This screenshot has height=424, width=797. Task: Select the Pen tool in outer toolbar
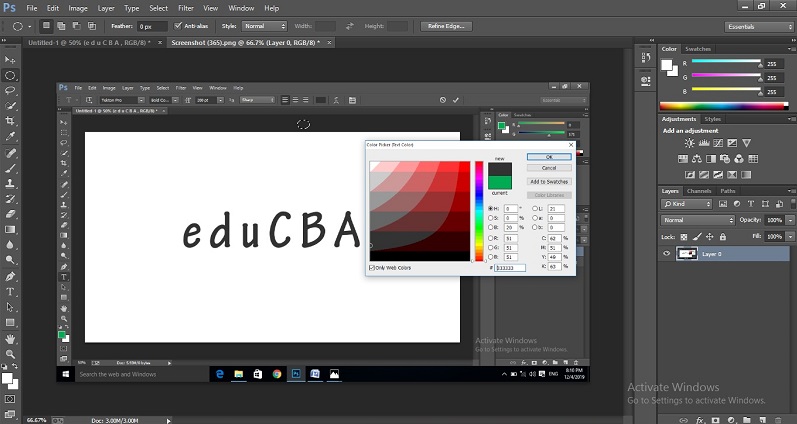tap(10, 277)
